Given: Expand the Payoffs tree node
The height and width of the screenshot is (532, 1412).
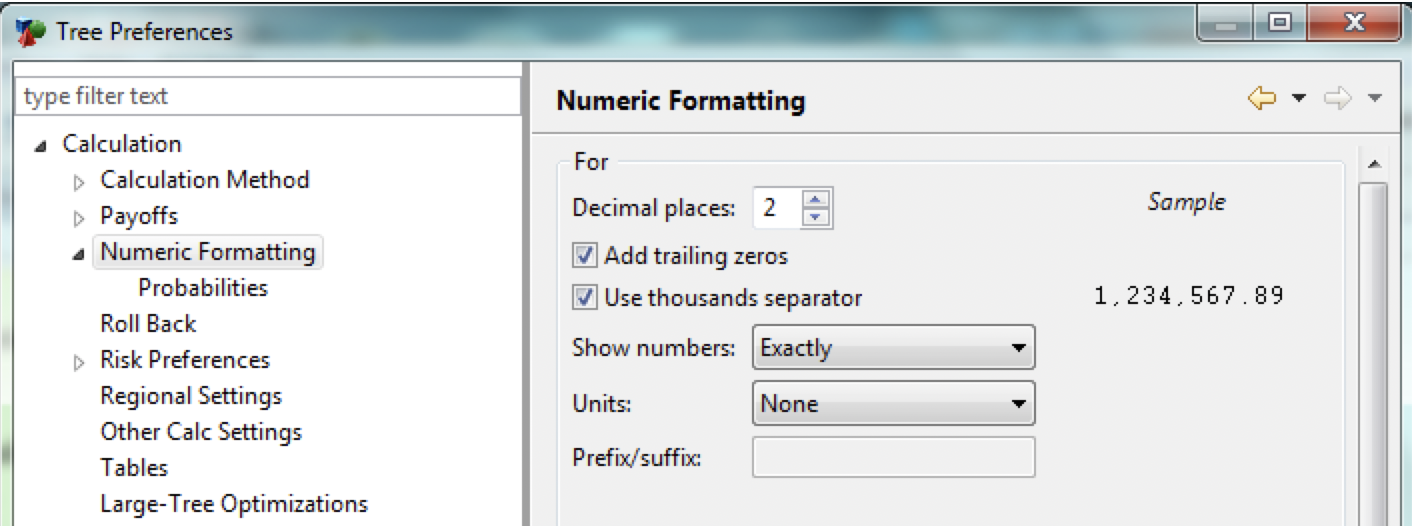Looking at the screenshot, I should tap(80, 218).
